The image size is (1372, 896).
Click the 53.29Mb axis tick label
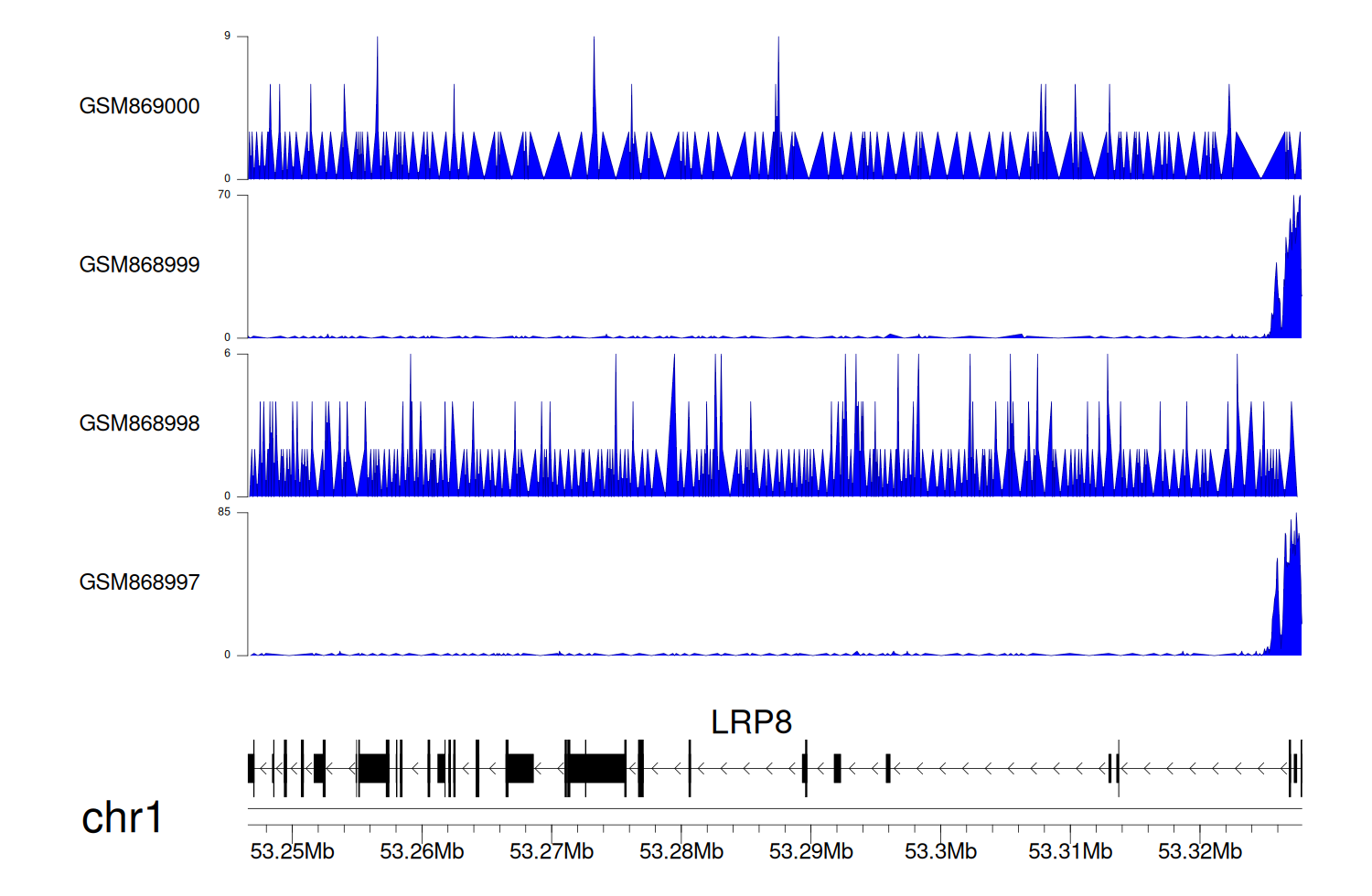[x=811, y=851]
